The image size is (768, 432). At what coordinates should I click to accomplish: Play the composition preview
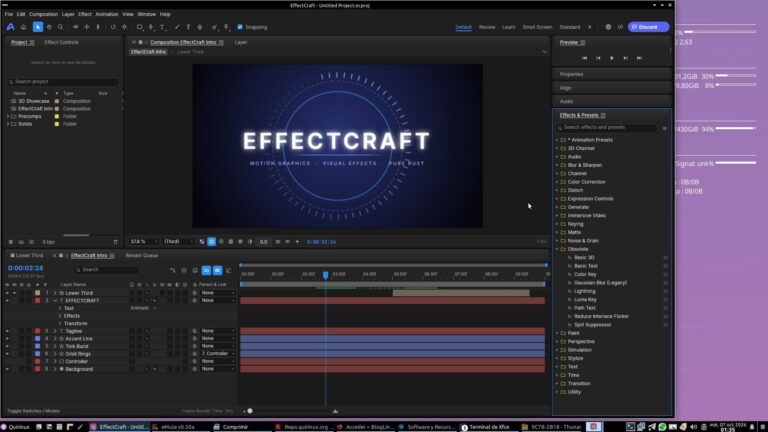(612, 58)
